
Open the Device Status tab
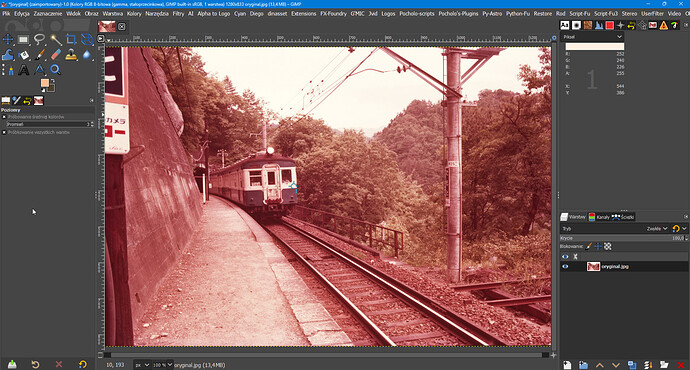(16, 101)
